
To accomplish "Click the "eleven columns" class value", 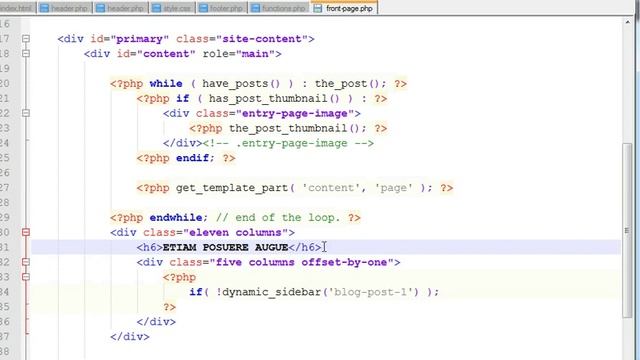I will tap(235, 232).
